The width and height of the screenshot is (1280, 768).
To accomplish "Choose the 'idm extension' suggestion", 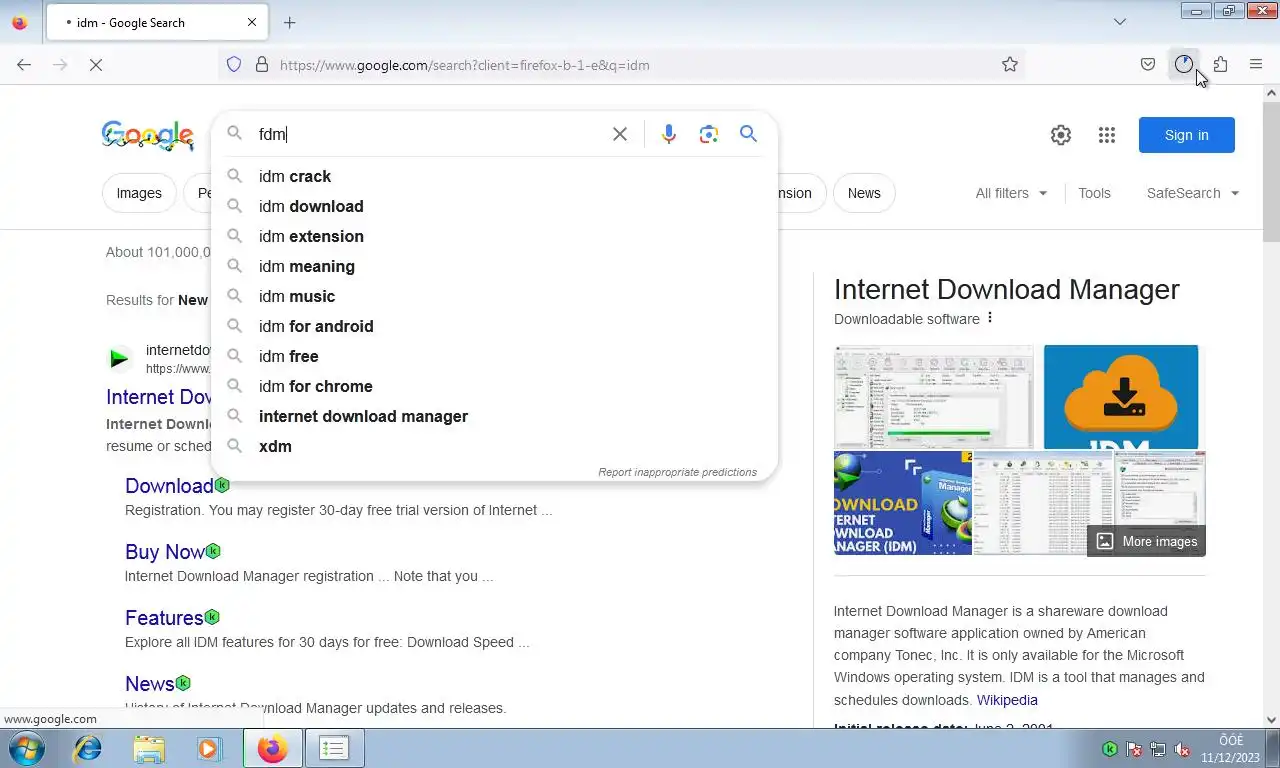I will point(494,236).
